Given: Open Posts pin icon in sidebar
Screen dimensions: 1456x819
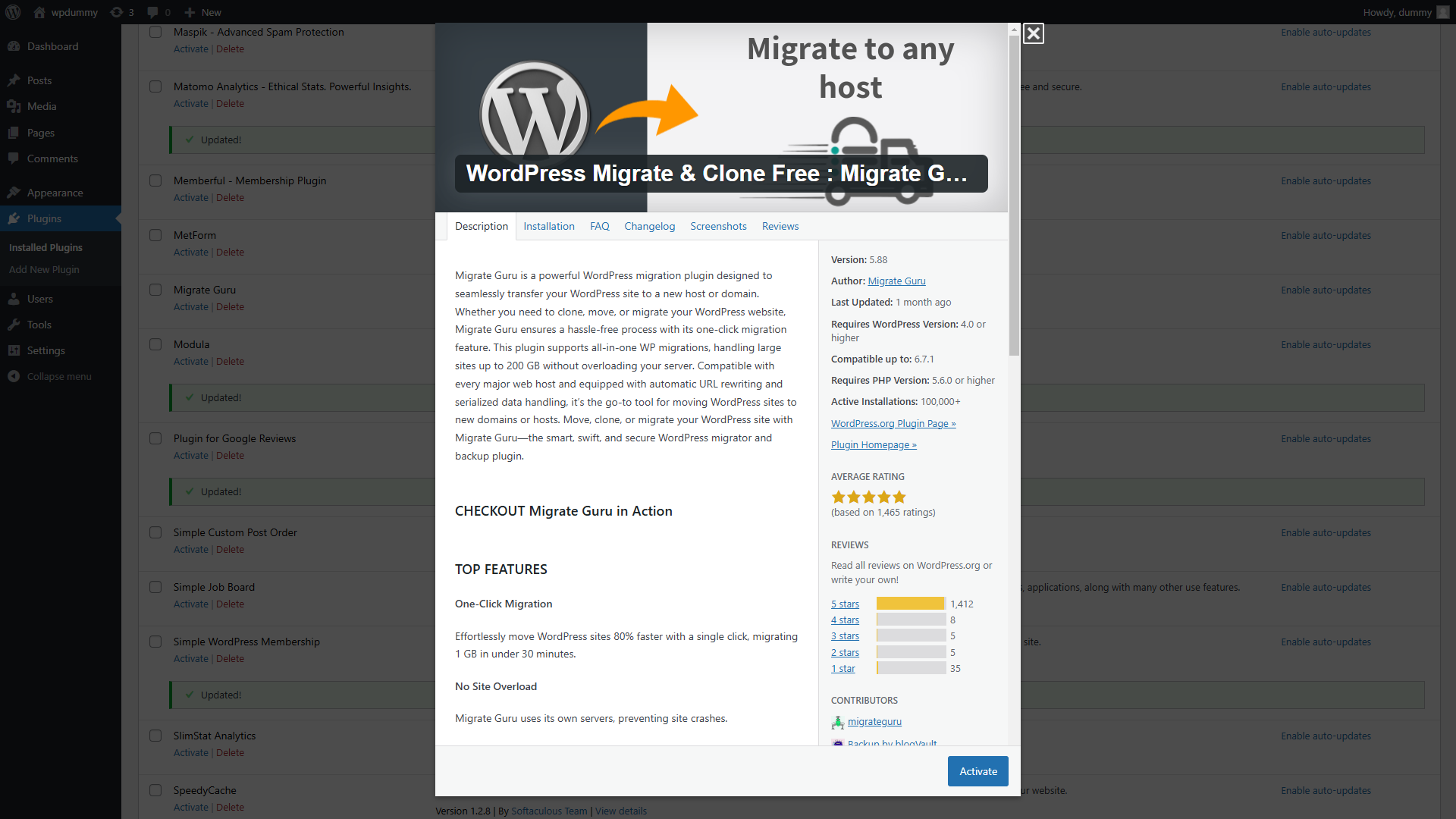Looking at the screenshot, I should tap(14, 80).
